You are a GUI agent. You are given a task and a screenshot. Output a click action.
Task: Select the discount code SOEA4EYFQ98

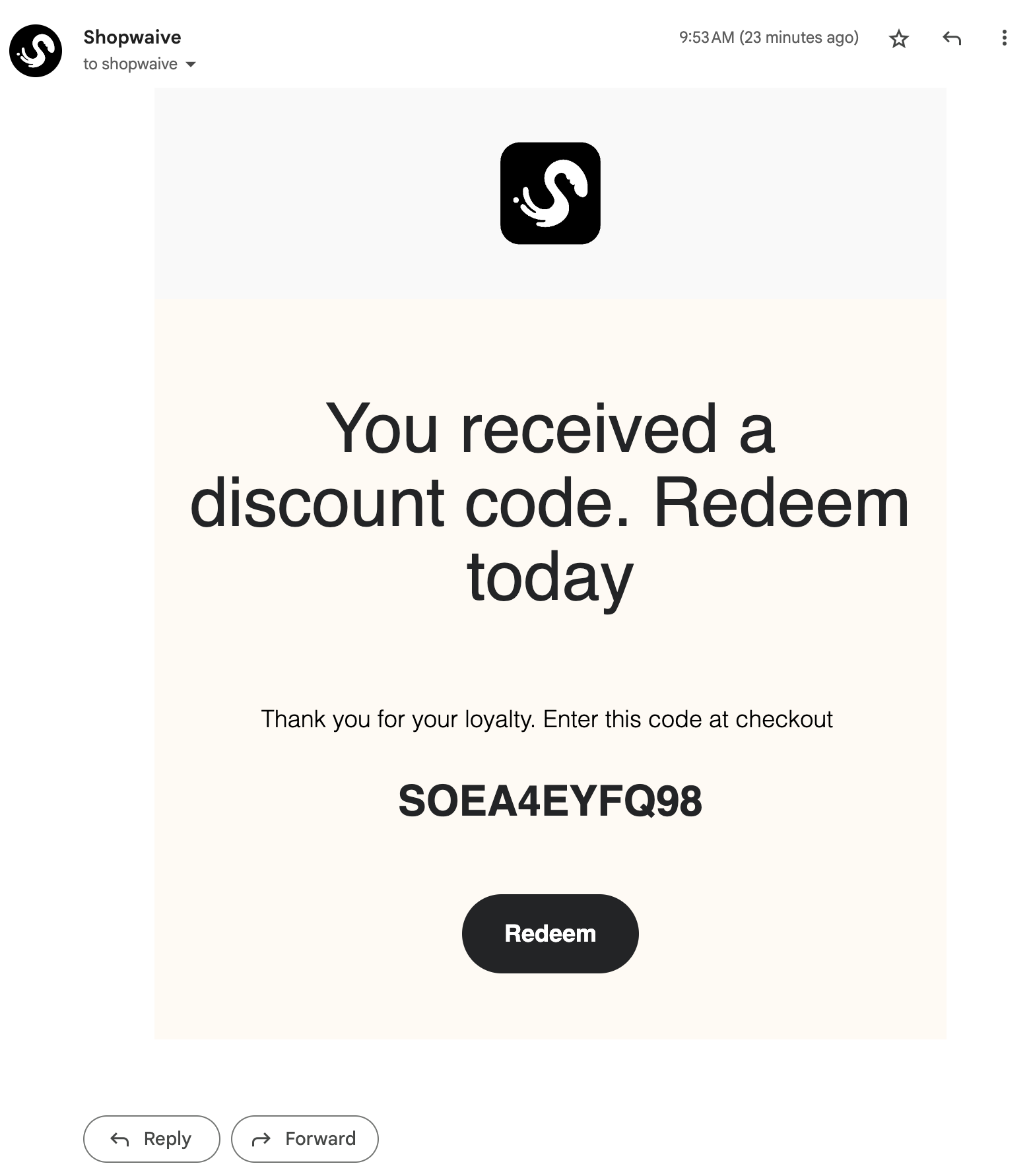pos(550,801)
